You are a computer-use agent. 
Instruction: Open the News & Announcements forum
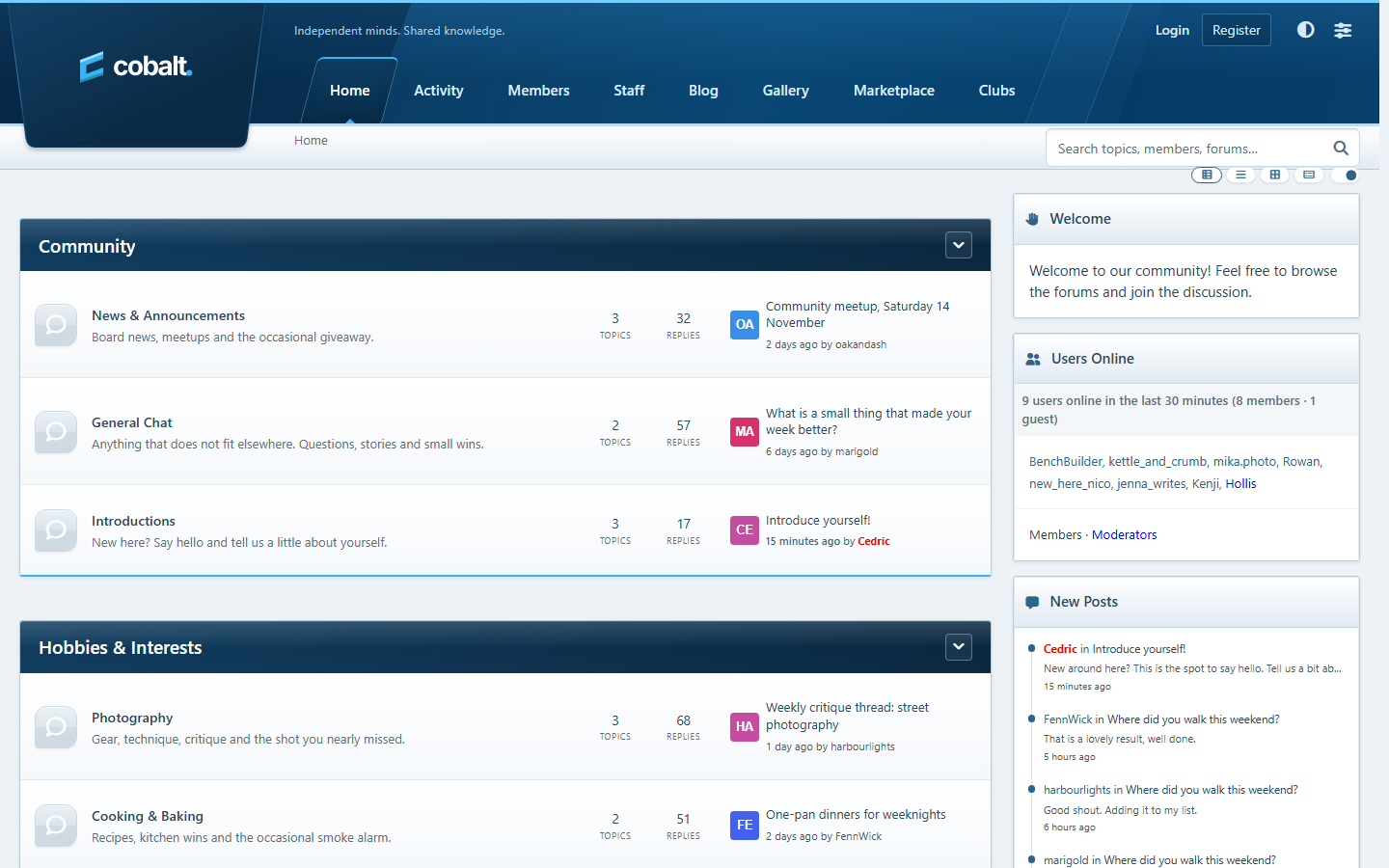point(168,315)
